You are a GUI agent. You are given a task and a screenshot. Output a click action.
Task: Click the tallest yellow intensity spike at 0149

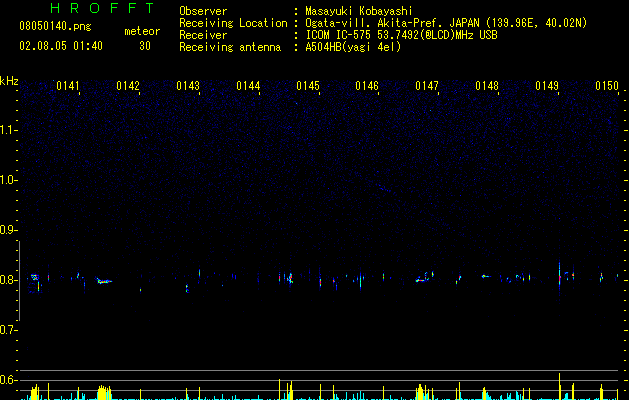(559, 386)
